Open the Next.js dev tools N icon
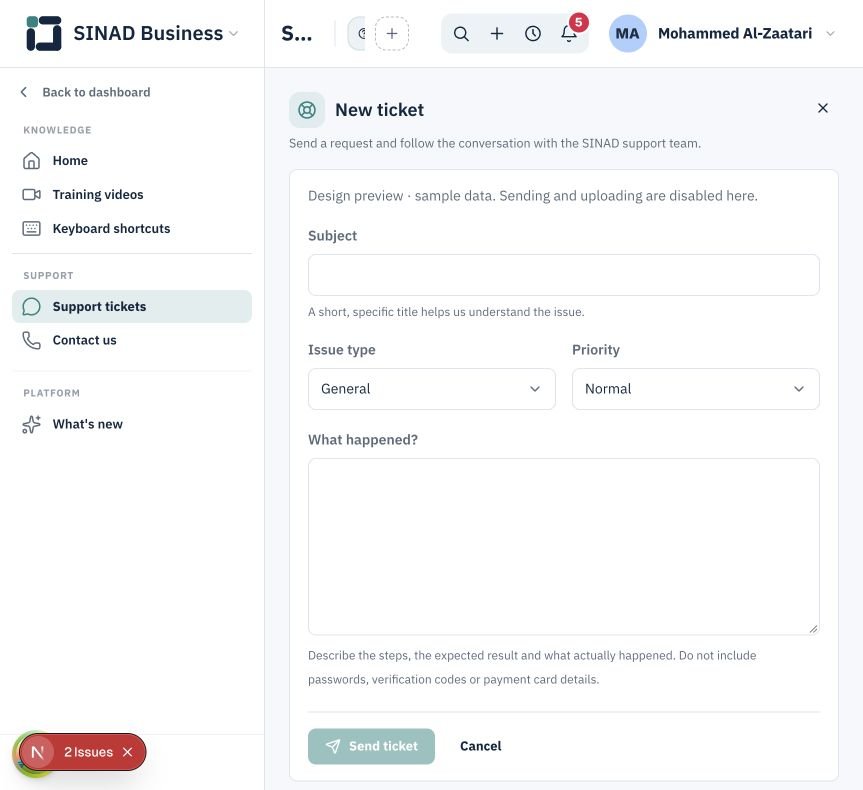The height and width of the screenshot is (790, 863). pos(37,752)
